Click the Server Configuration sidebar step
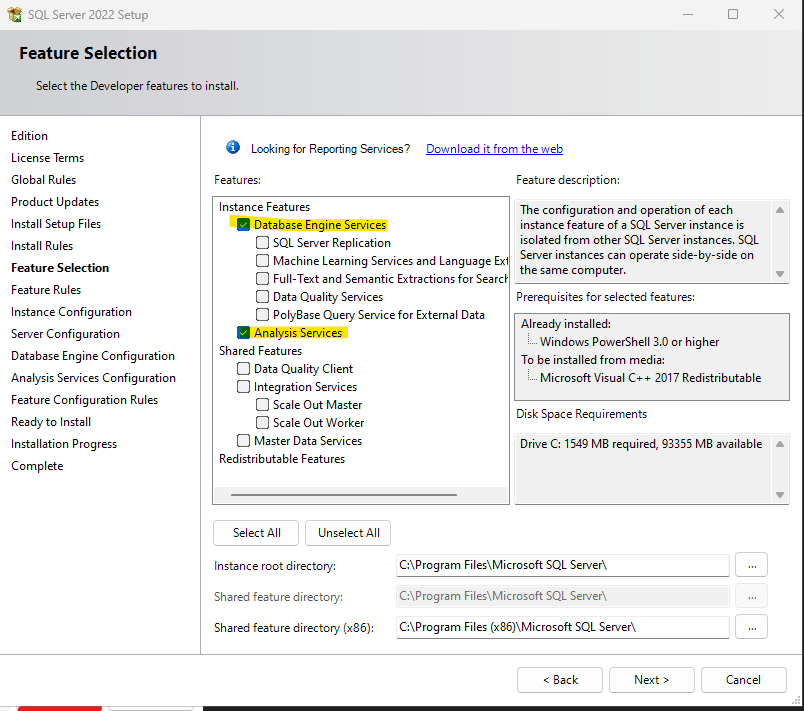The width and height of the screenshot is (804, 711). [65, 334]
